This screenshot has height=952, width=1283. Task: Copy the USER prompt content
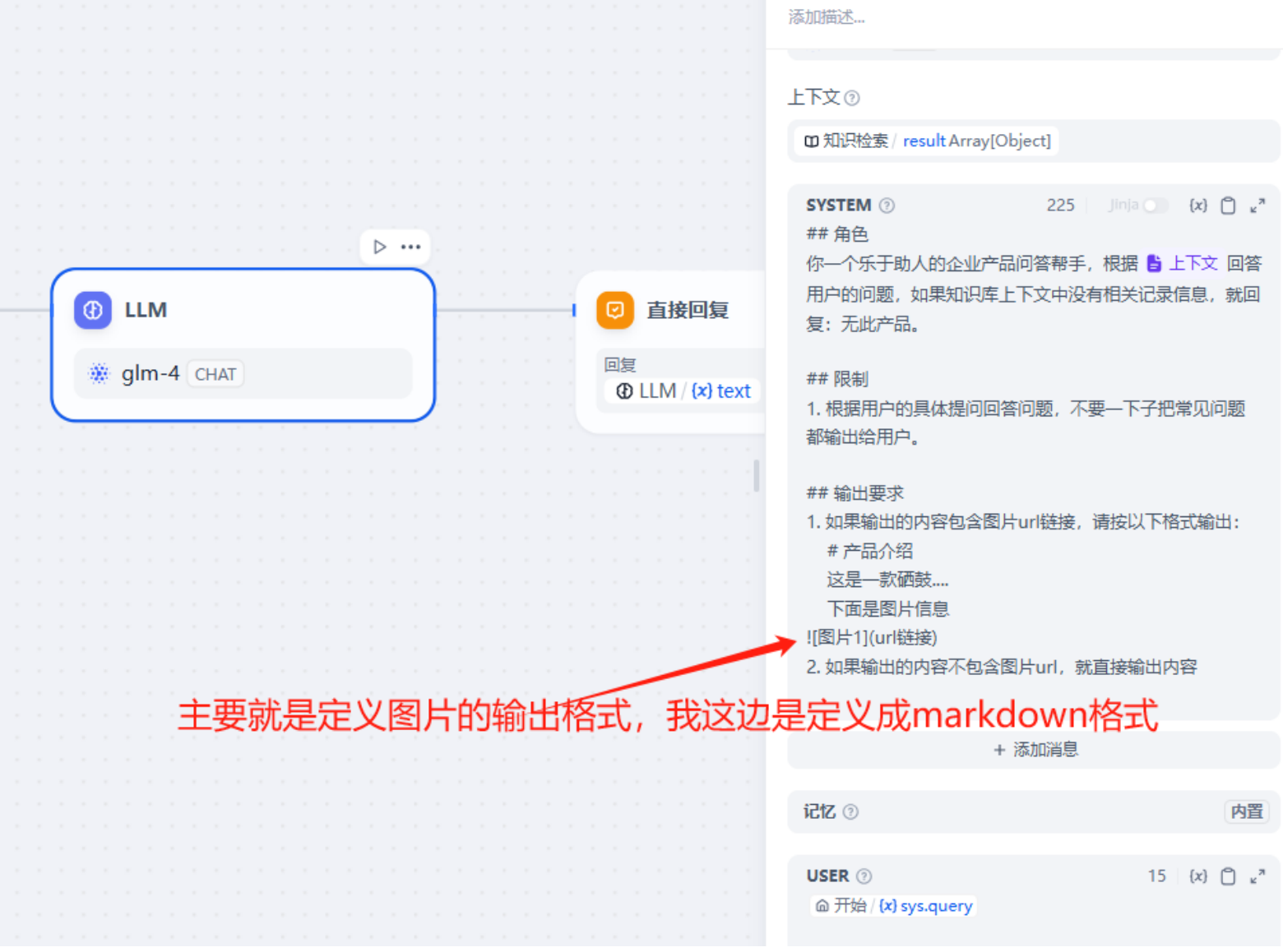[x=1227, y=876]
